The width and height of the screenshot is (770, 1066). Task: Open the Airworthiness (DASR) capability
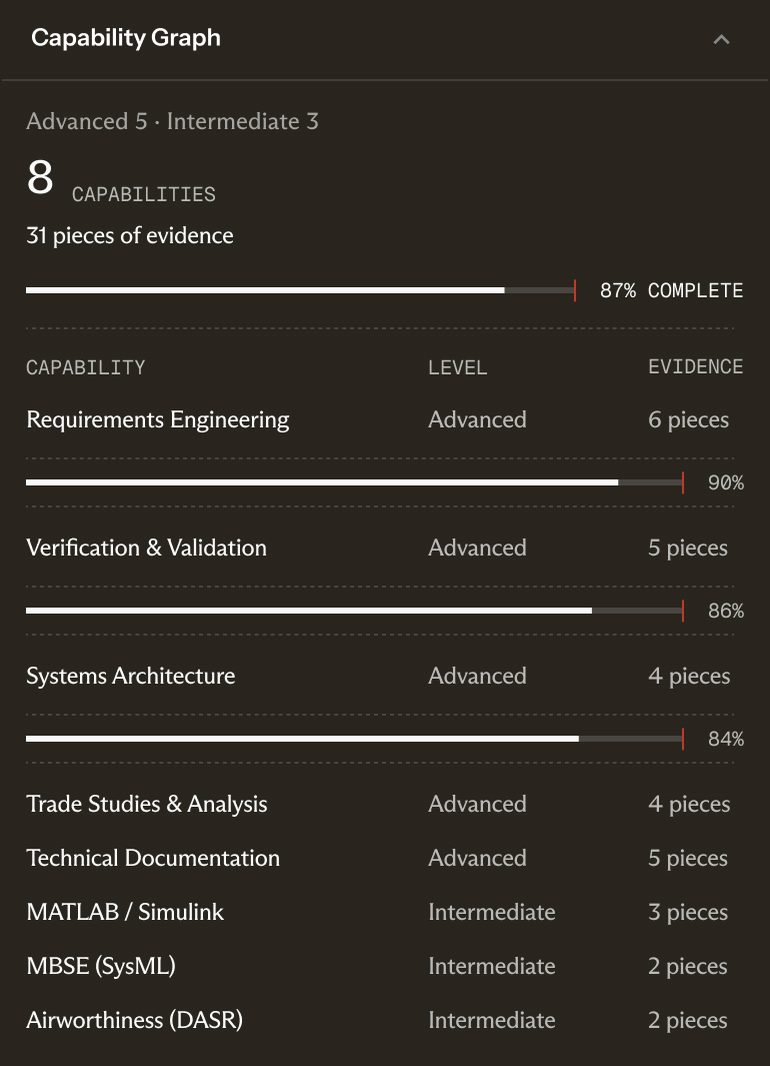pyautogui.click(x=385, y=1020)
